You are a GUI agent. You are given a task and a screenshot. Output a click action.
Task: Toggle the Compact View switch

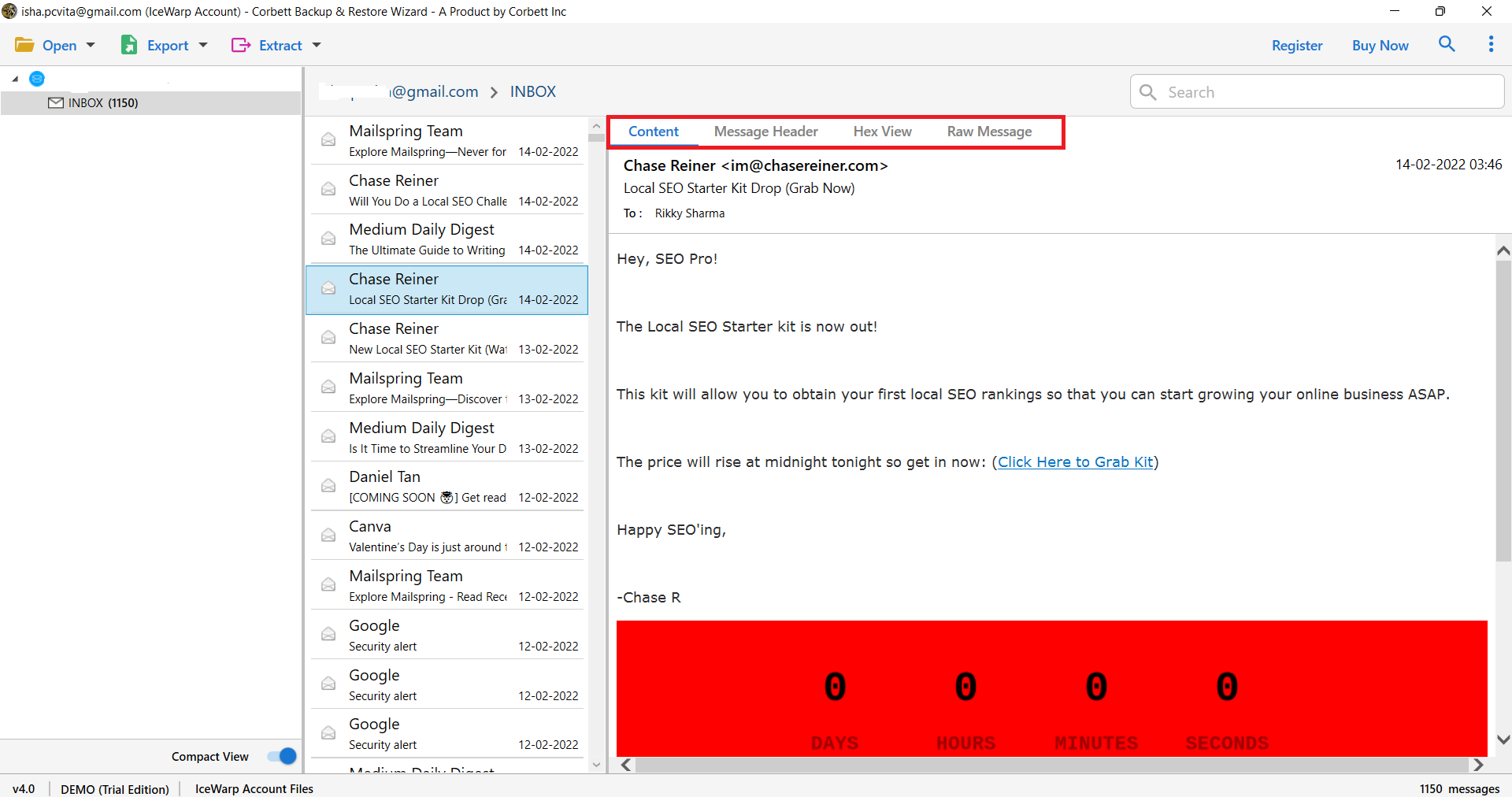click(281, 756)
